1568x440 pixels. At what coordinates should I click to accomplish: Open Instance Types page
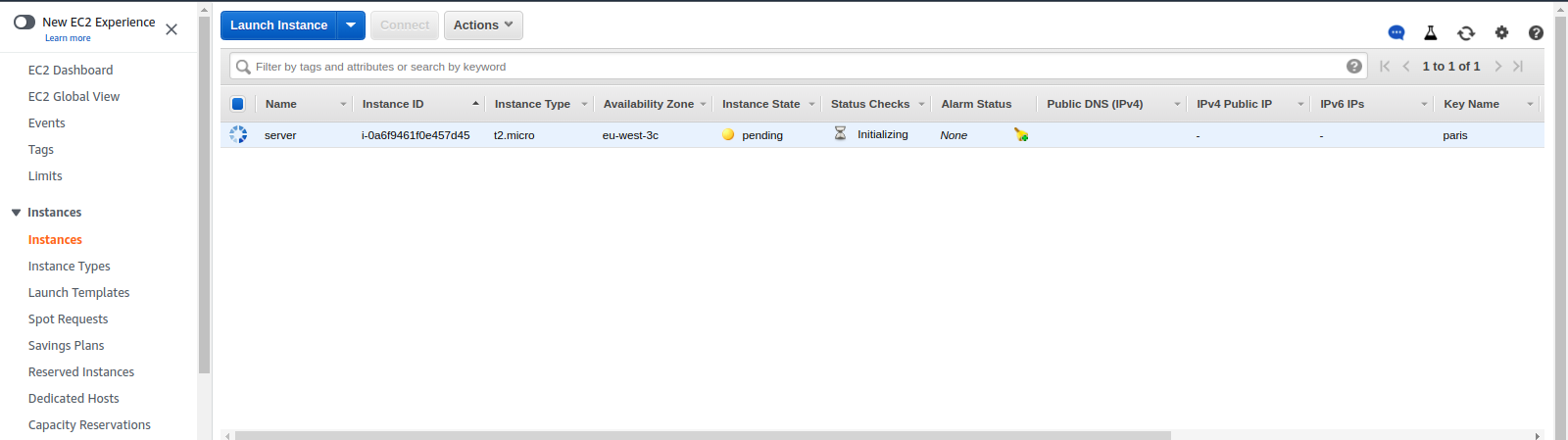click(x=70, y=266)
